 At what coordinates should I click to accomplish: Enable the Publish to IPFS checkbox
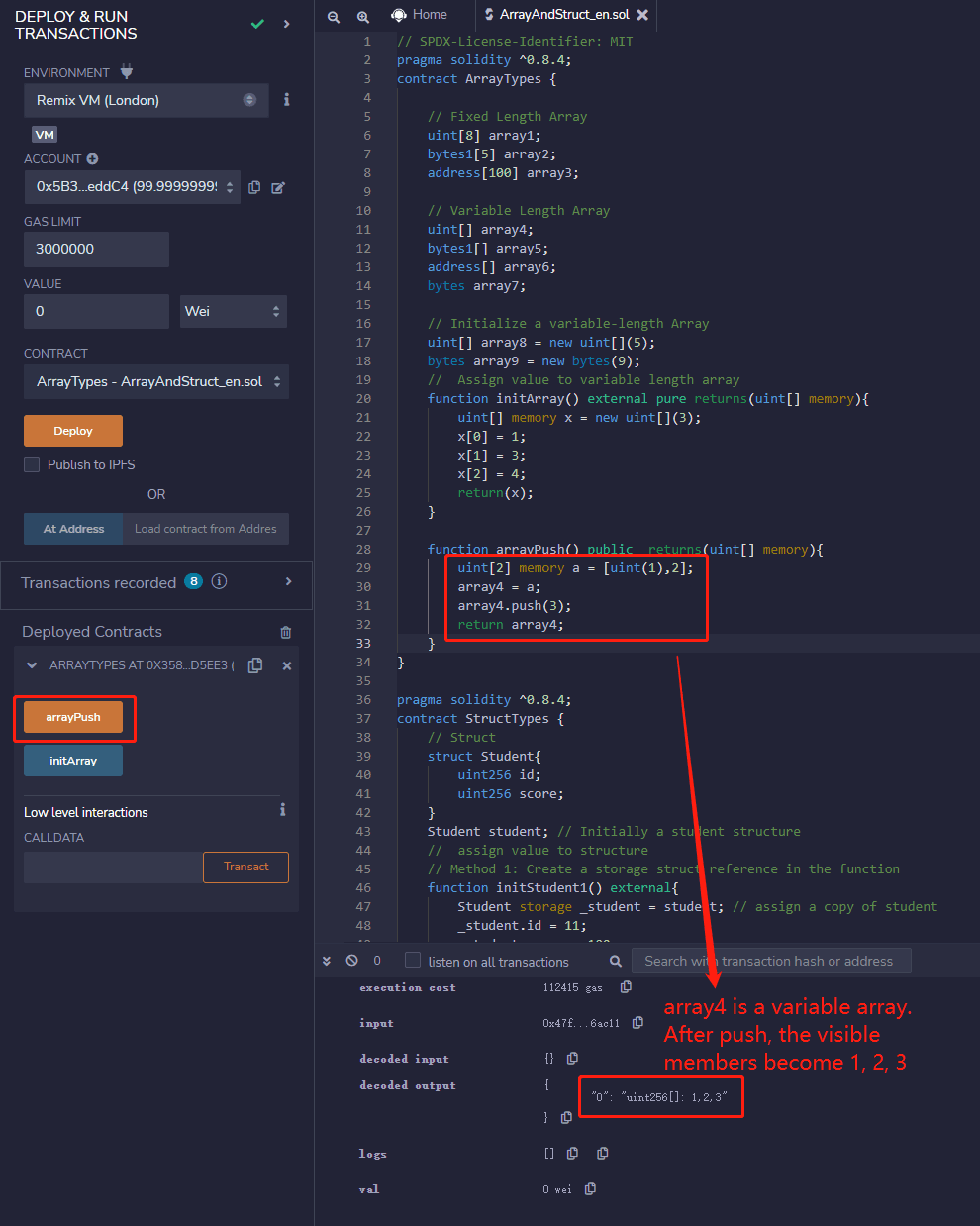pyautogui.click(x=32, y=464)
